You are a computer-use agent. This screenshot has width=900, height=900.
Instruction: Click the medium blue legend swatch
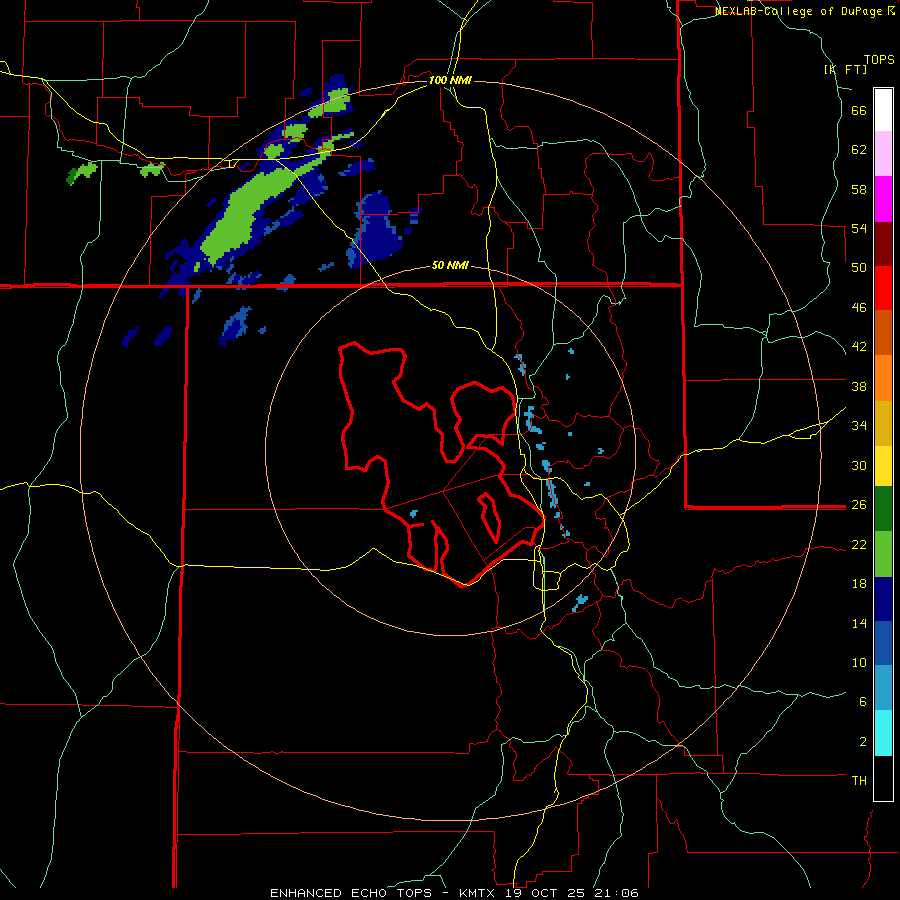click(883, 643)
